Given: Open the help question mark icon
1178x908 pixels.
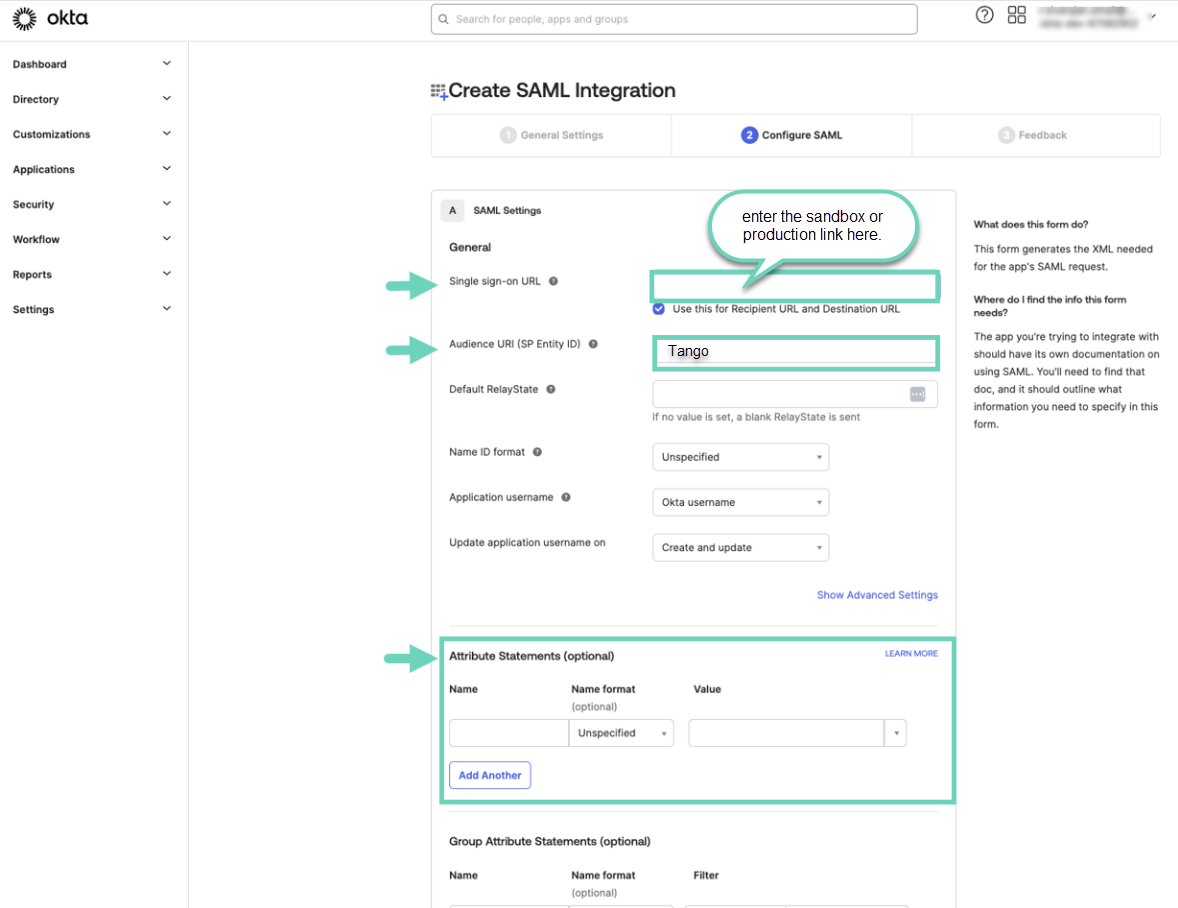Looking at the screenshot, I should click(984, 15).
